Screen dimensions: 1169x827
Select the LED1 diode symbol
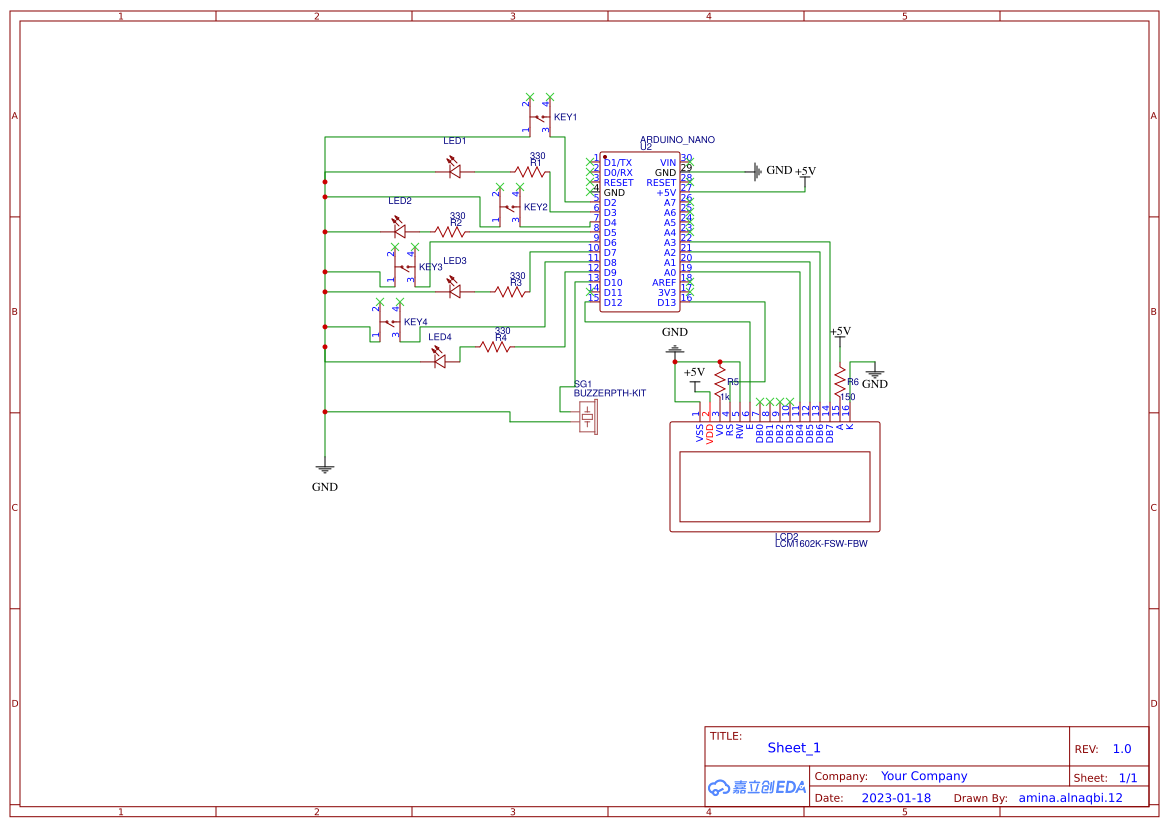pos(454,170)
